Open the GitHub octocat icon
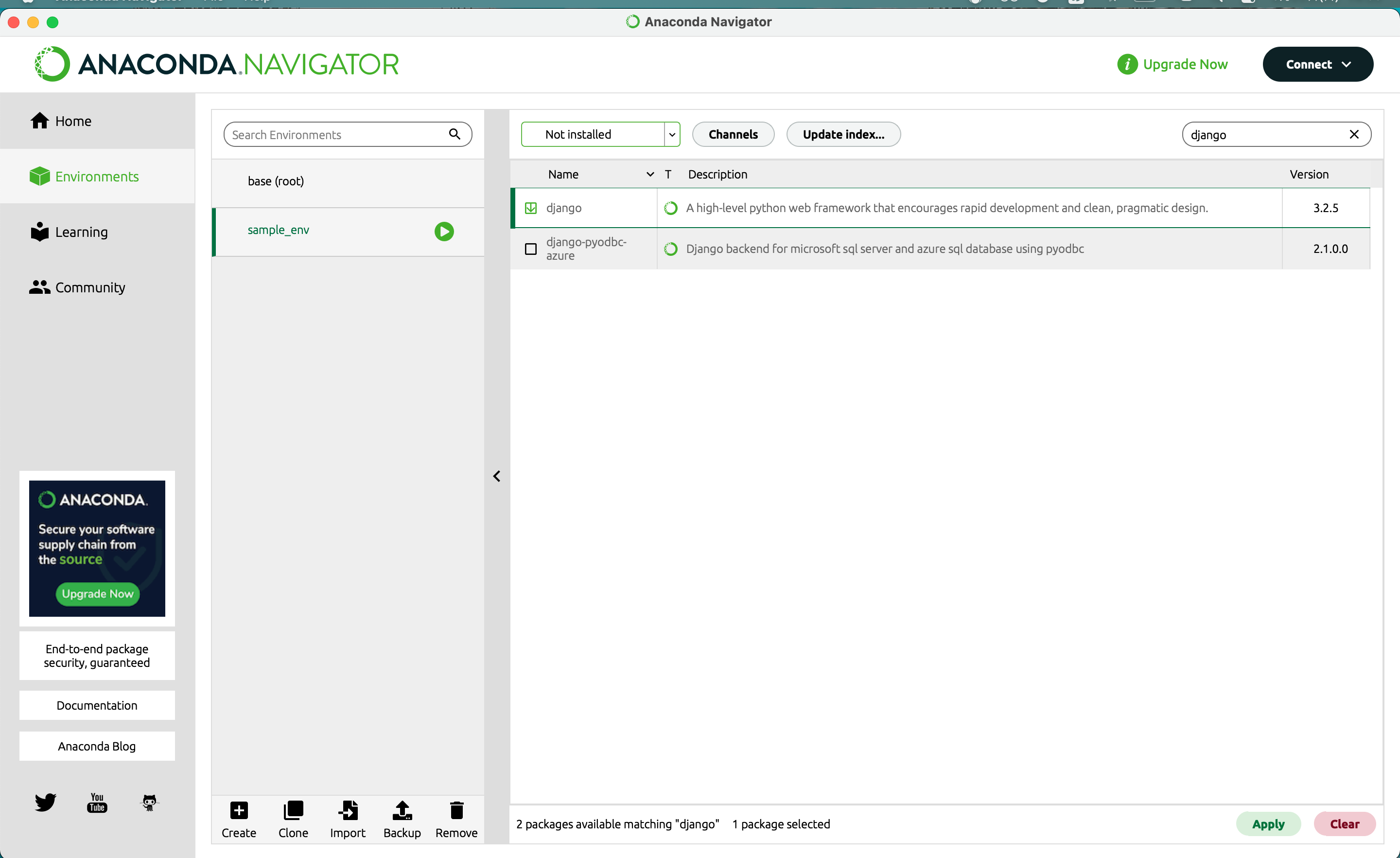This screenshot has width=1400, height=858. pos(149,802)
